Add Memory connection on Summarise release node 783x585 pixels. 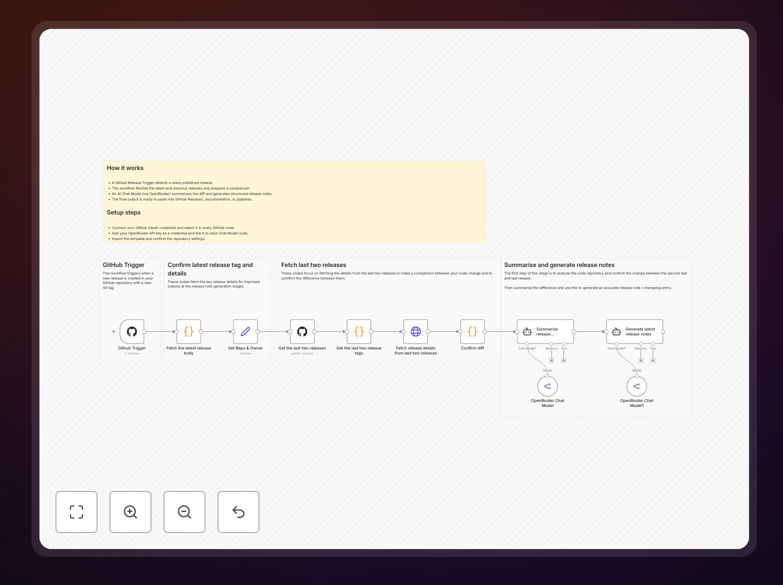(552, 360)
